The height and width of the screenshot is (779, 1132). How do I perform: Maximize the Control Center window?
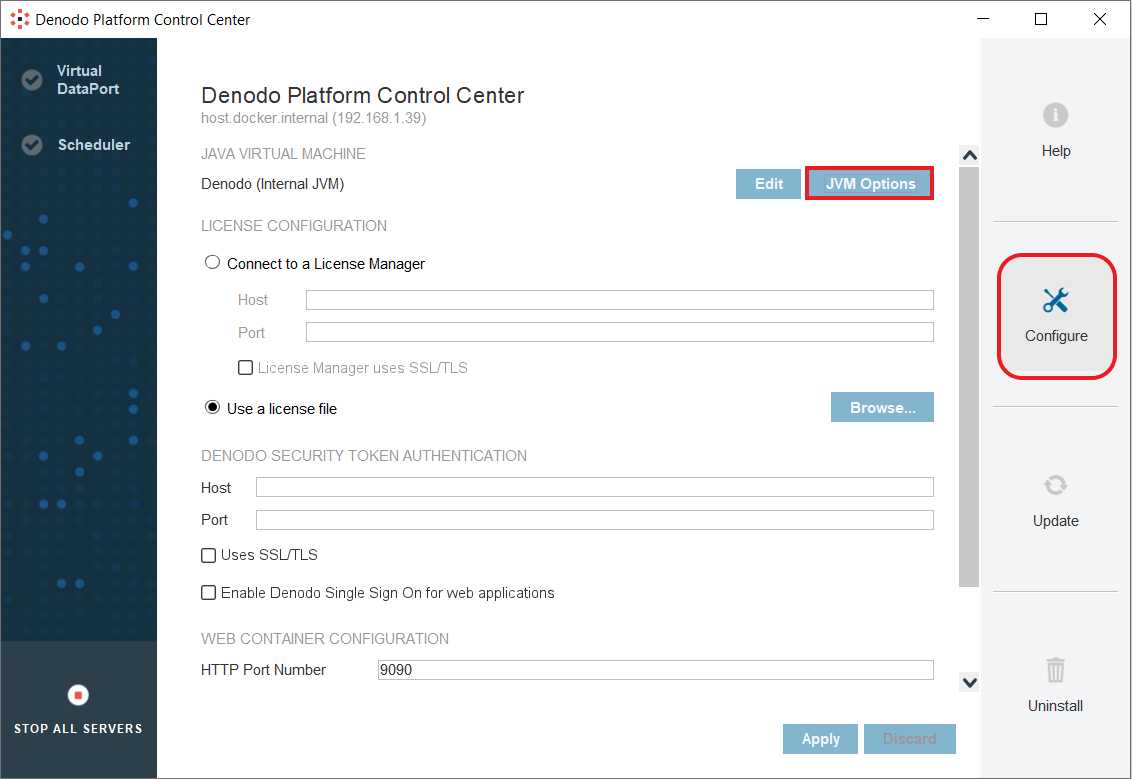[x=1040, y=19]
